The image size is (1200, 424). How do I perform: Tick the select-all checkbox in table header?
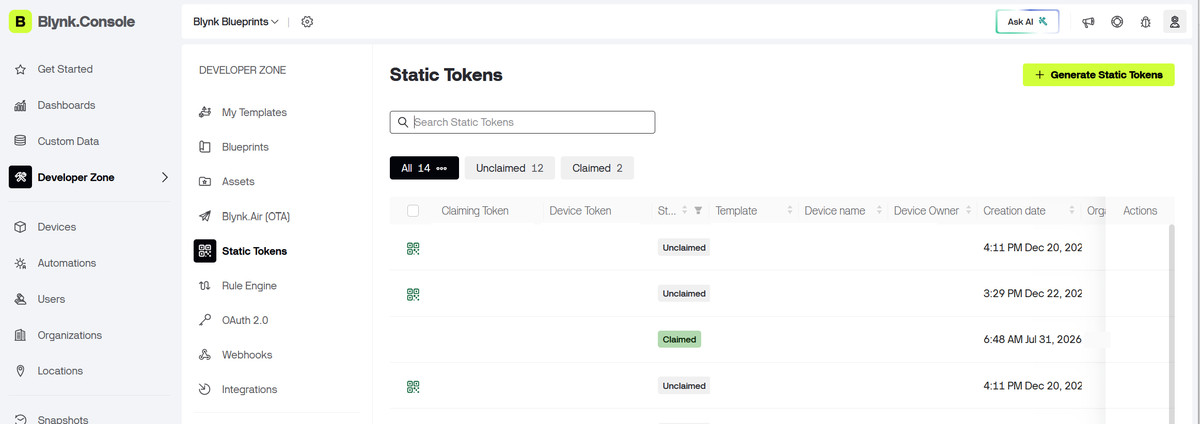(x=413, y=211)
